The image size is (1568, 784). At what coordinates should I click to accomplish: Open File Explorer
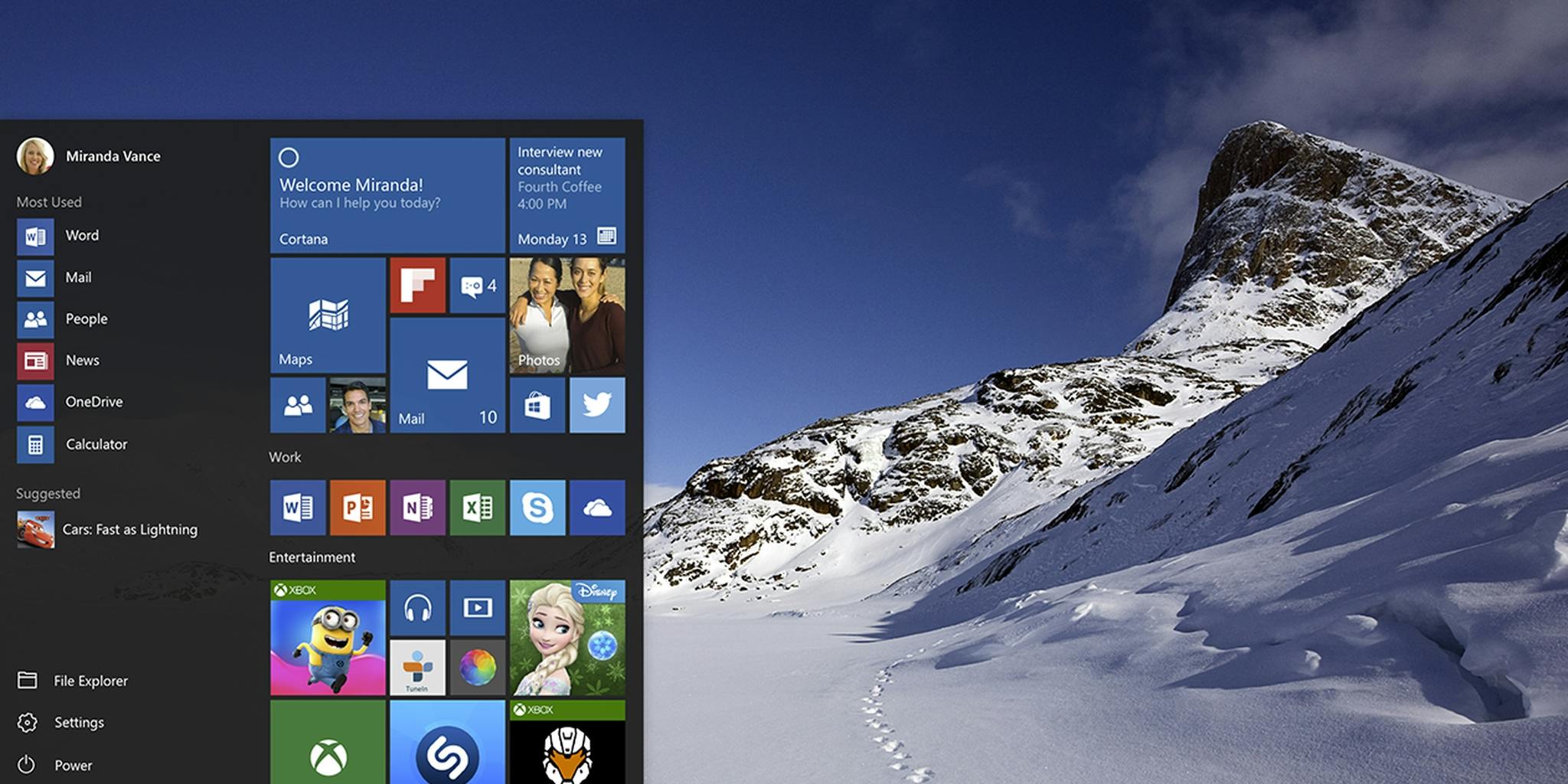point(73,681)
